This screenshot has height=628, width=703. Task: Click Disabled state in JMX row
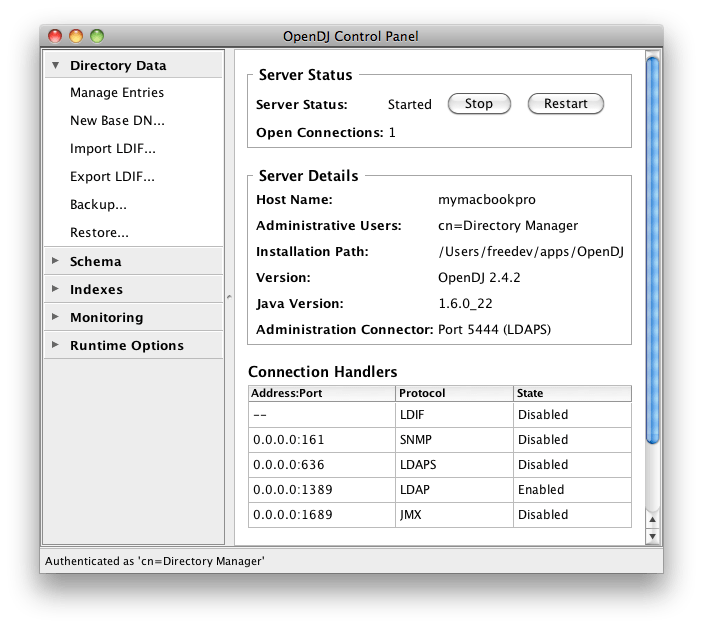coord(573,515)
